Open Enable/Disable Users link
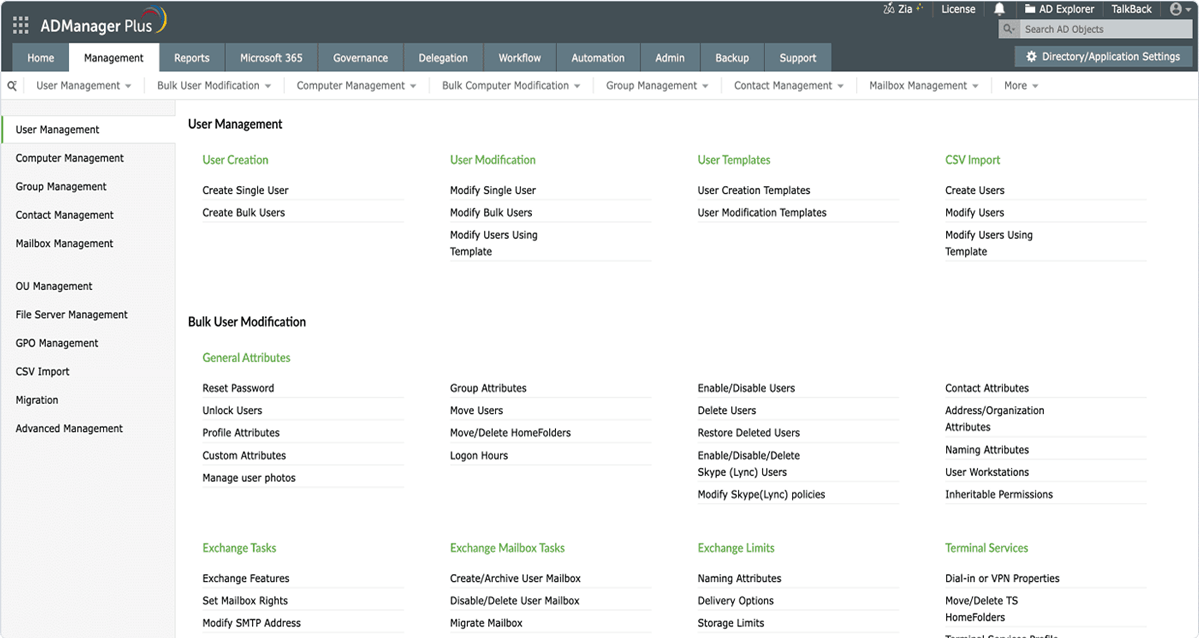Image resolution: width=1200 pixels, height=638 pixels. 746,388
